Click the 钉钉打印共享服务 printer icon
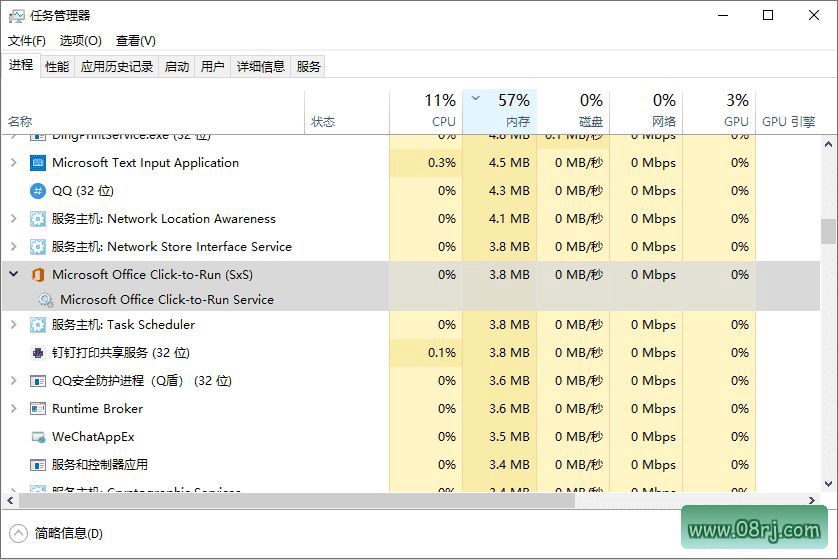The width and height of the screenshot is (838, 559). (x=38, y=353)
